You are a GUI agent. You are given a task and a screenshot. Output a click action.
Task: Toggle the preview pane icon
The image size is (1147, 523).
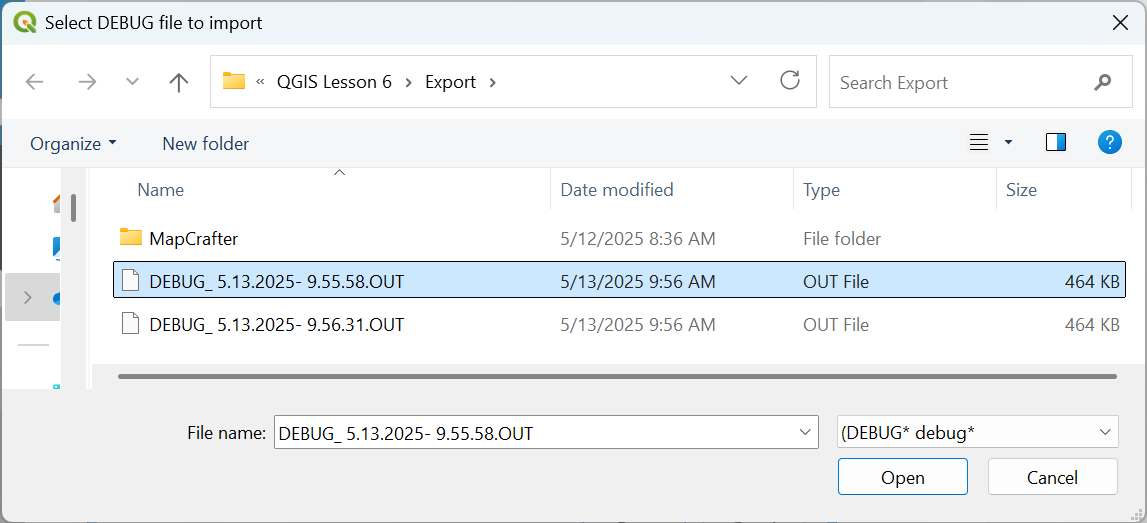(x=1055, y=143)
